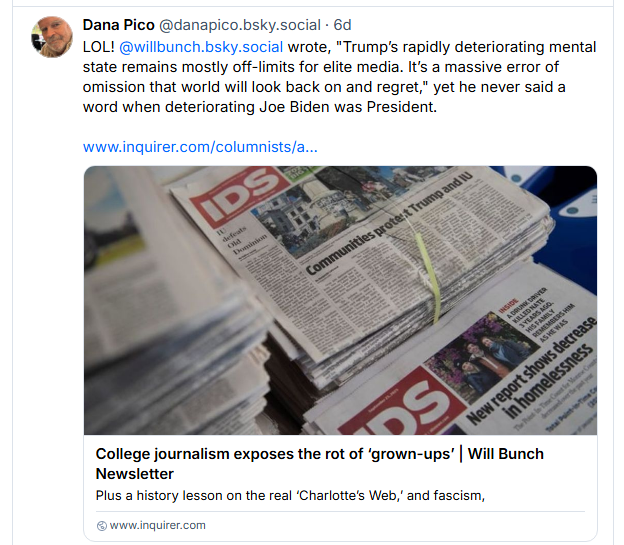
Task: Click the globe icon beside www.inquirer.com
Action: tap(101, 525)
